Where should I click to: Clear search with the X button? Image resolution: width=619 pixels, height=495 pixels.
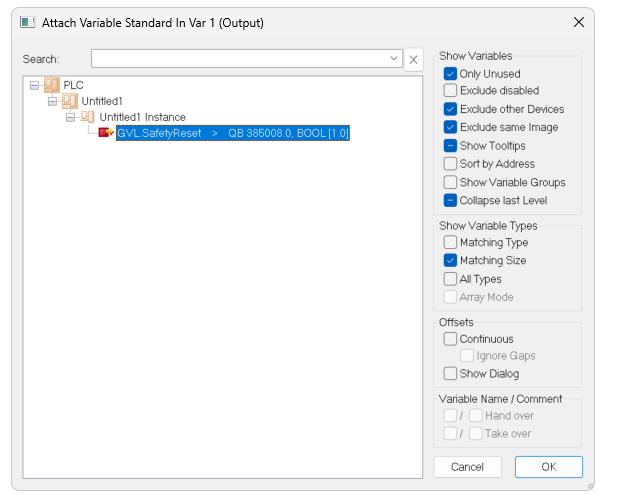coord(413,60)
